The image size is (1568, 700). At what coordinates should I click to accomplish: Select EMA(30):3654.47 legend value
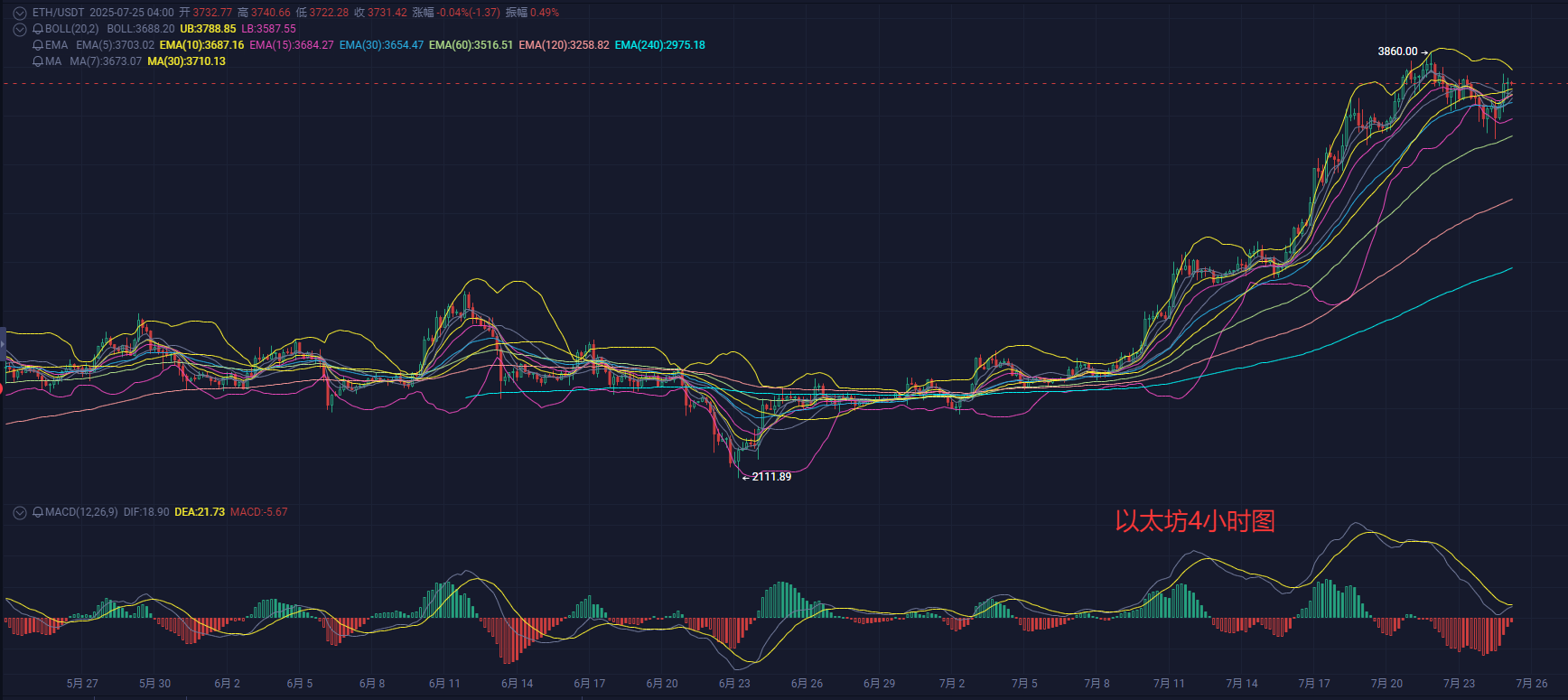(381, 45)
